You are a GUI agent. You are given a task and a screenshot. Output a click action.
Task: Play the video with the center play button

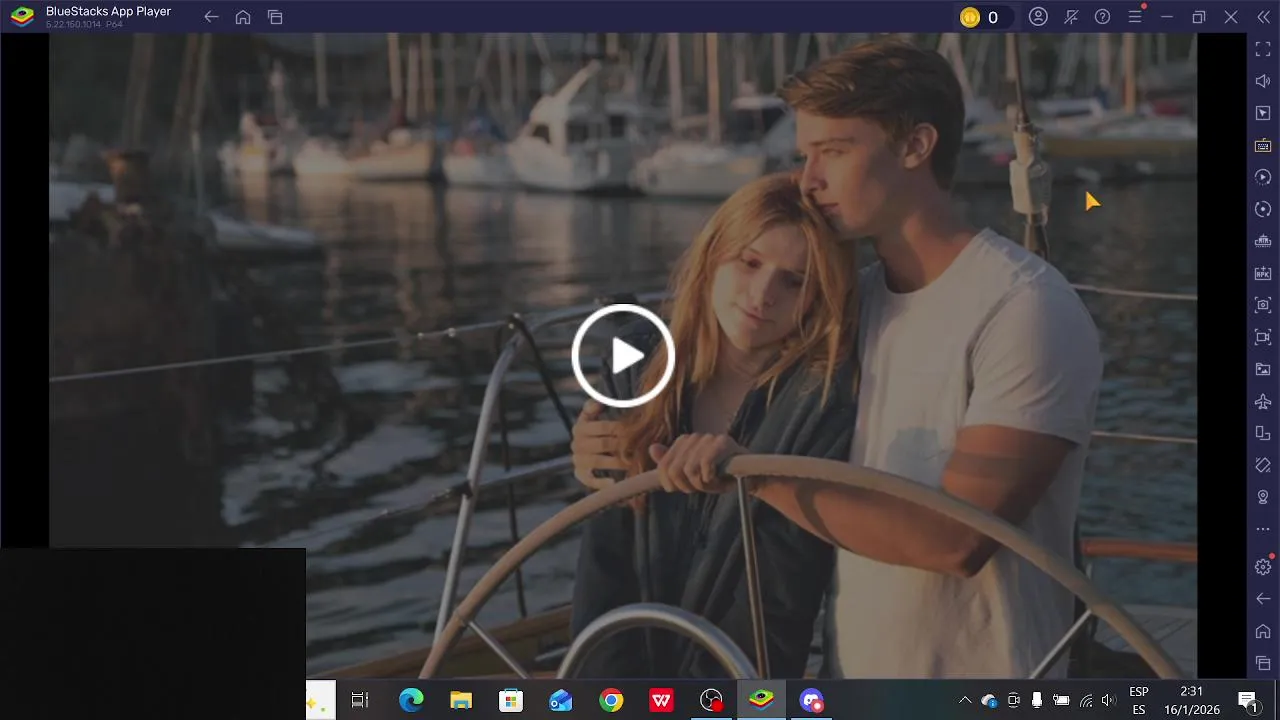point(623,355)
